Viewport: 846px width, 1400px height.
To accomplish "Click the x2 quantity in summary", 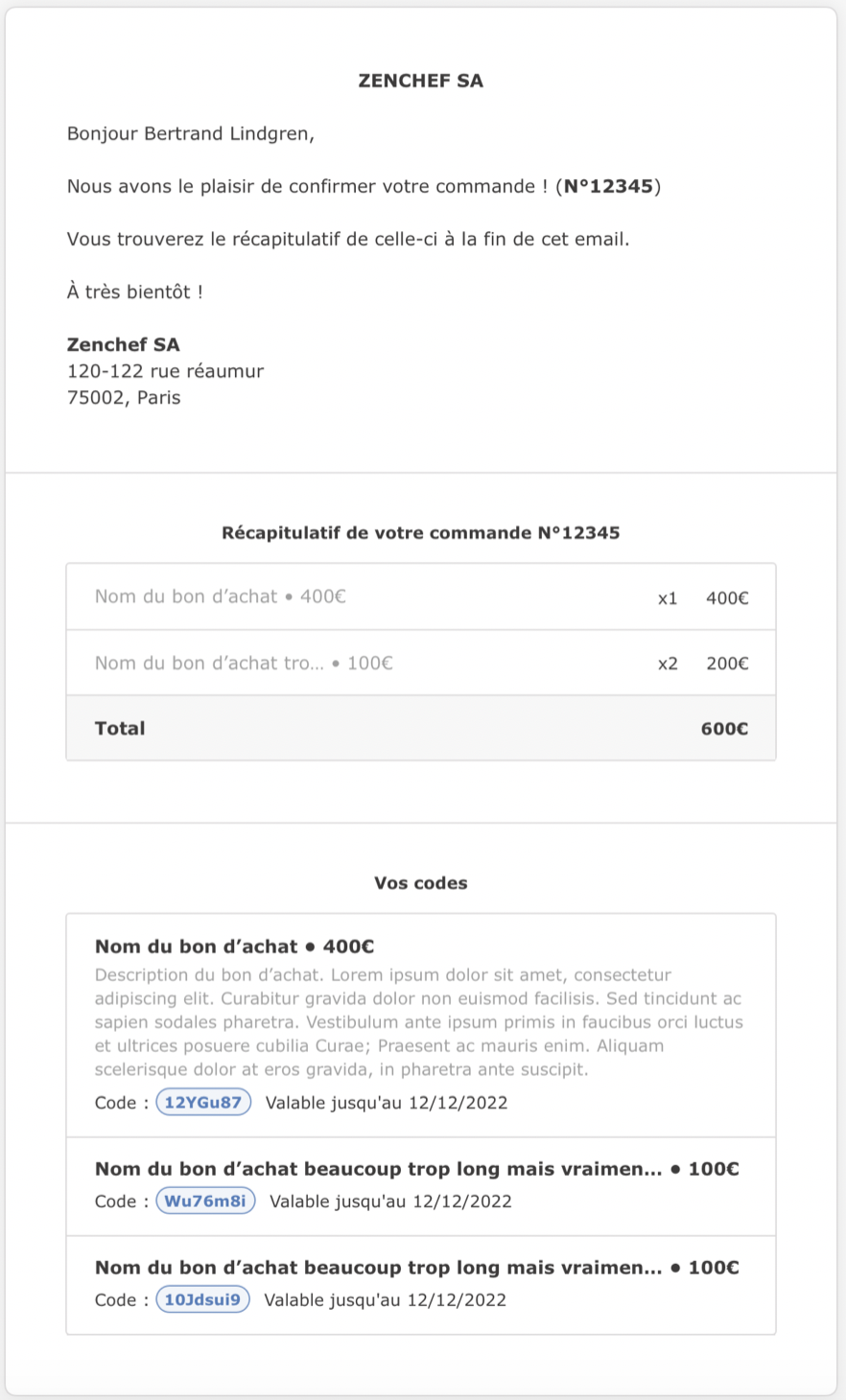I will pyautogui.click(x=668, y=664).
